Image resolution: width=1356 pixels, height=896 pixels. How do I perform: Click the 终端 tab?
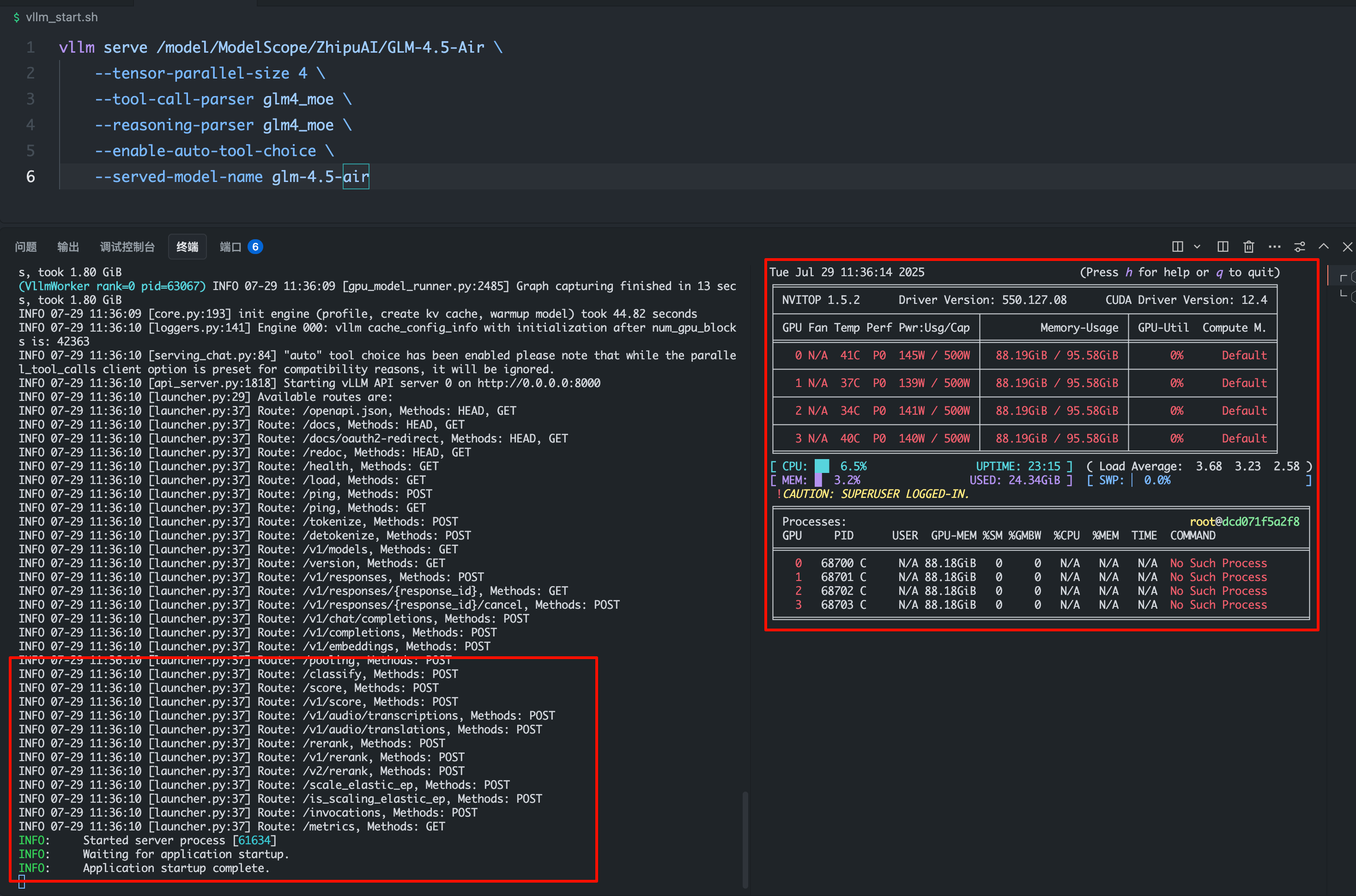tap(187, 247)
